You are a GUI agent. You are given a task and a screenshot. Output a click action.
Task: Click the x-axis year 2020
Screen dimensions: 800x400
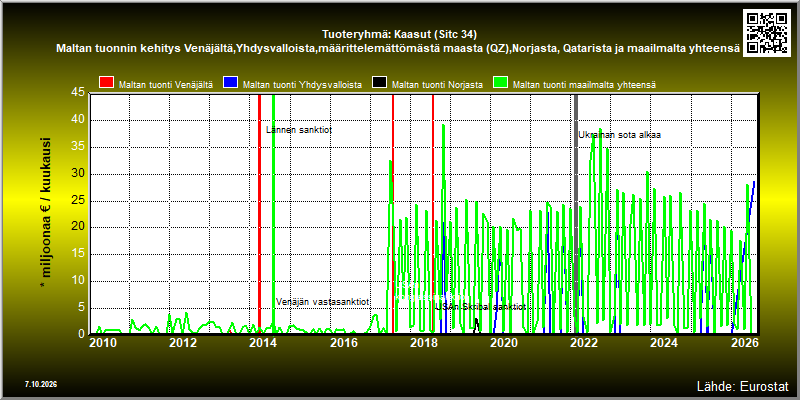(504, 343)
